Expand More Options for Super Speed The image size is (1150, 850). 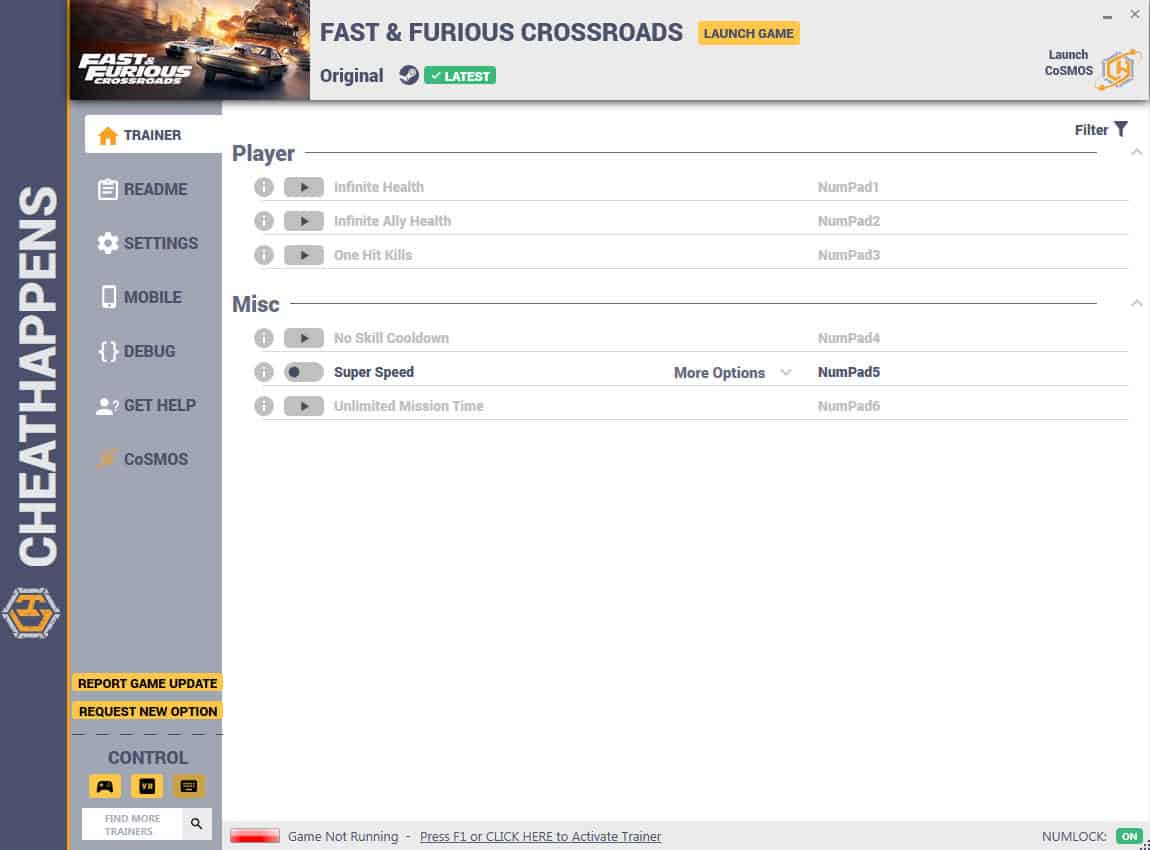tap(732, 373)
